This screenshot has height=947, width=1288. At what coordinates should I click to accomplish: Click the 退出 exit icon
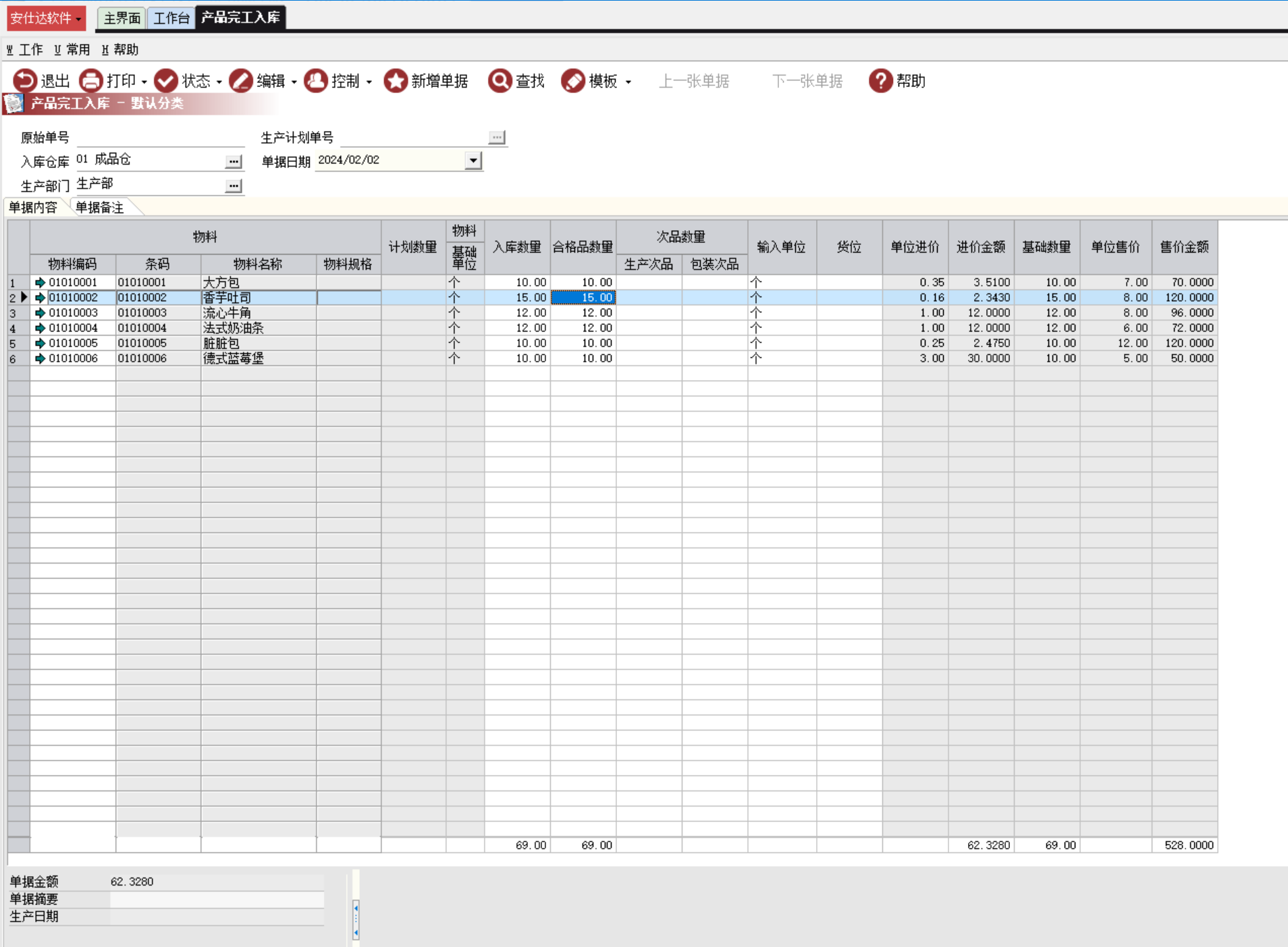(25, 81)
